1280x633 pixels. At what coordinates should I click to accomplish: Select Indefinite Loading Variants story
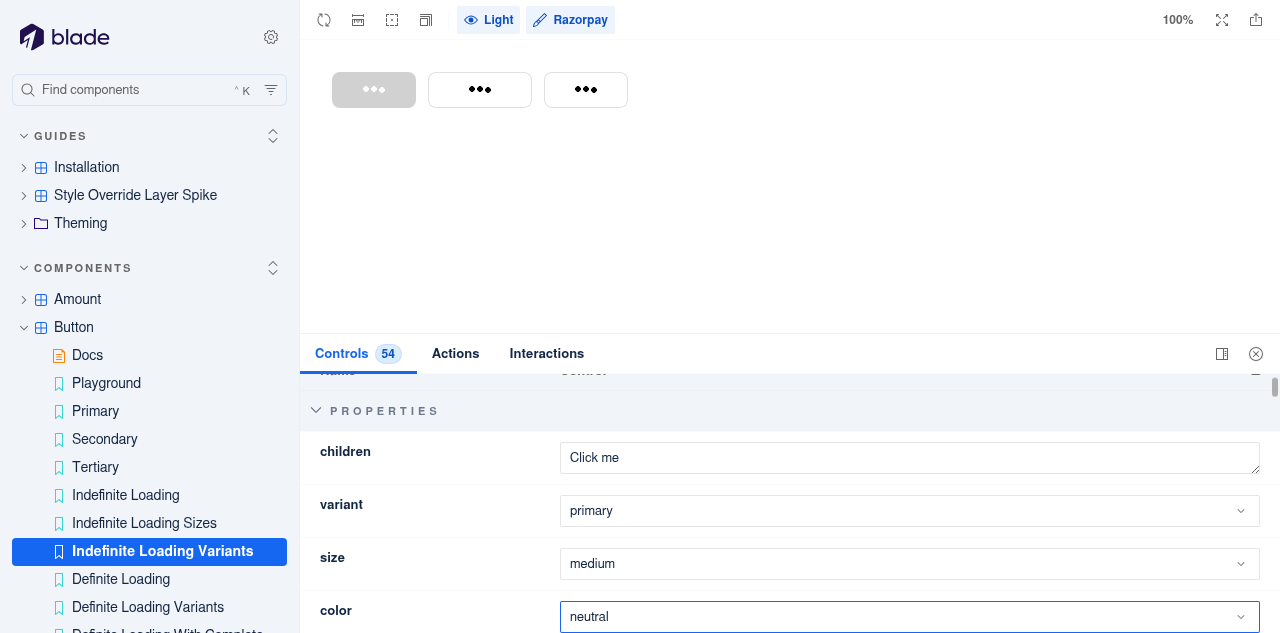pos(149,551)
